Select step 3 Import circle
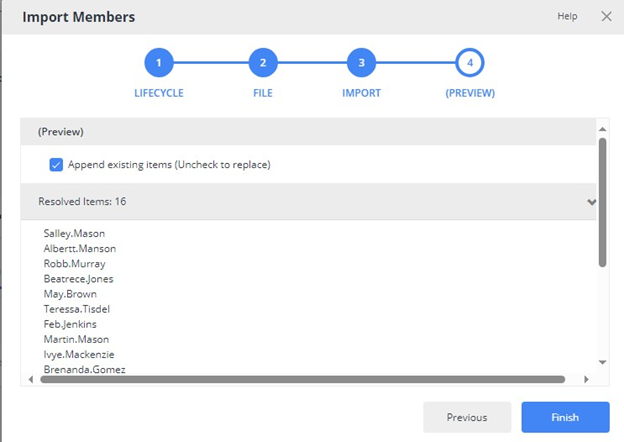624x442 pixels. pos(361,63)
